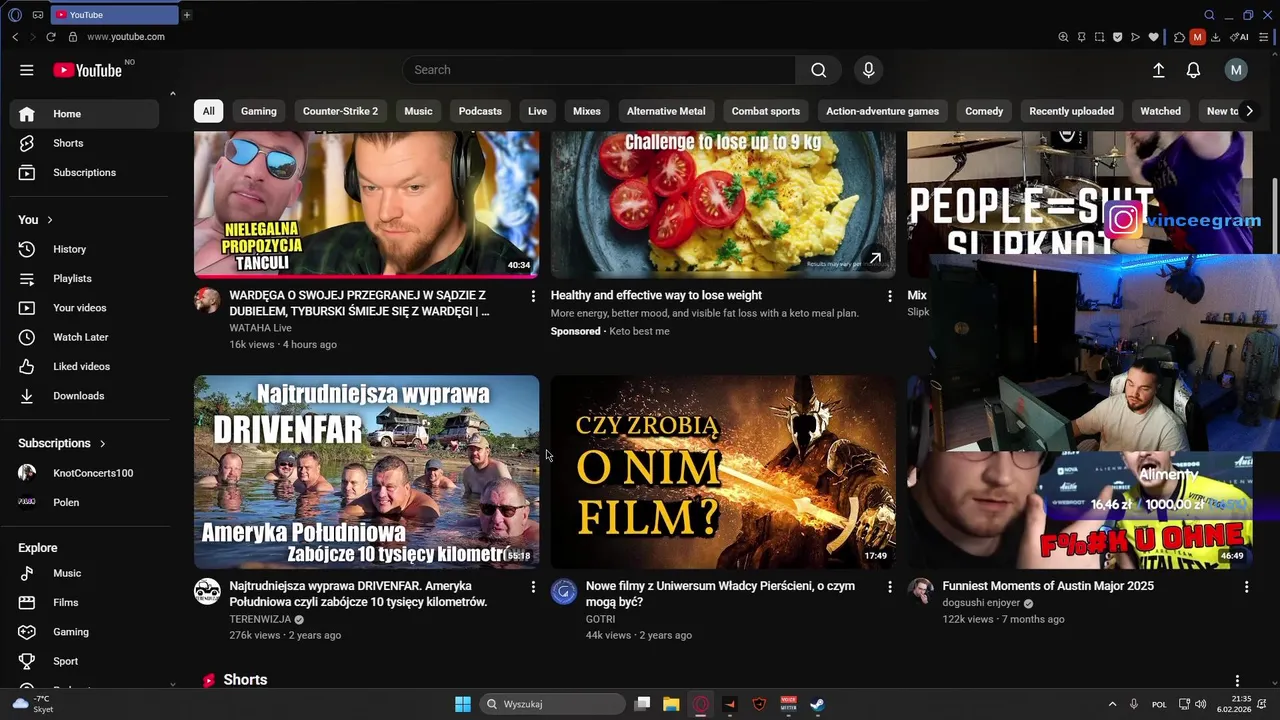Open the AI assistant button in toolbar
The image size is (1280, 720).
(1239, 37)
